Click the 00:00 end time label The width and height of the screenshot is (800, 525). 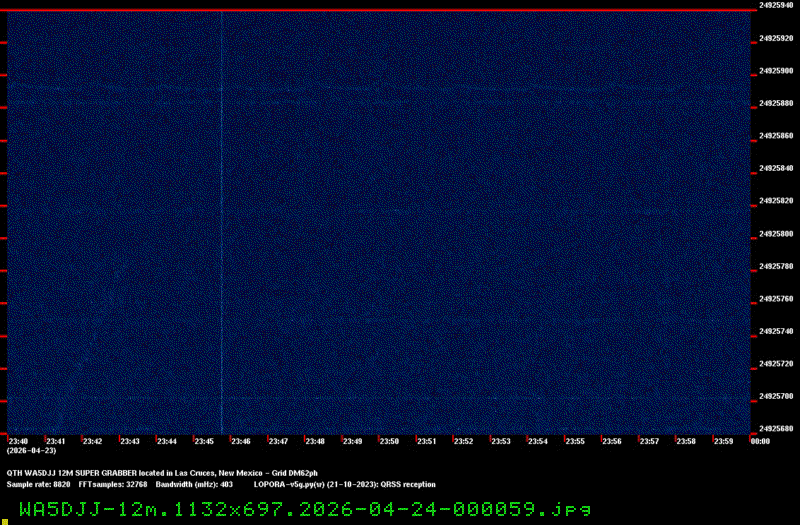759,441
